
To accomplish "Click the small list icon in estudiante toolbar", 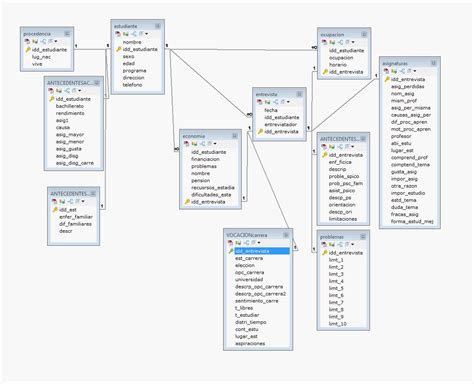I will click(x=141, y=34).
